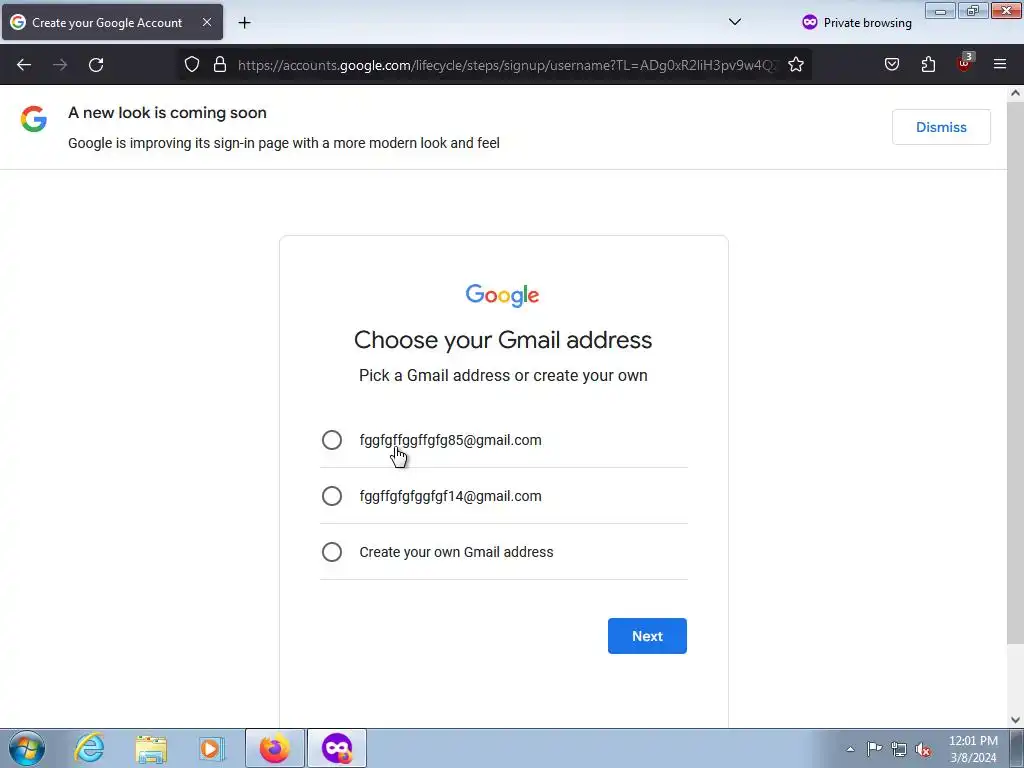The width and height of the screenshot is (1024, 768).
Task: Close the Create your Google Account tab
Action: [207, 22]
